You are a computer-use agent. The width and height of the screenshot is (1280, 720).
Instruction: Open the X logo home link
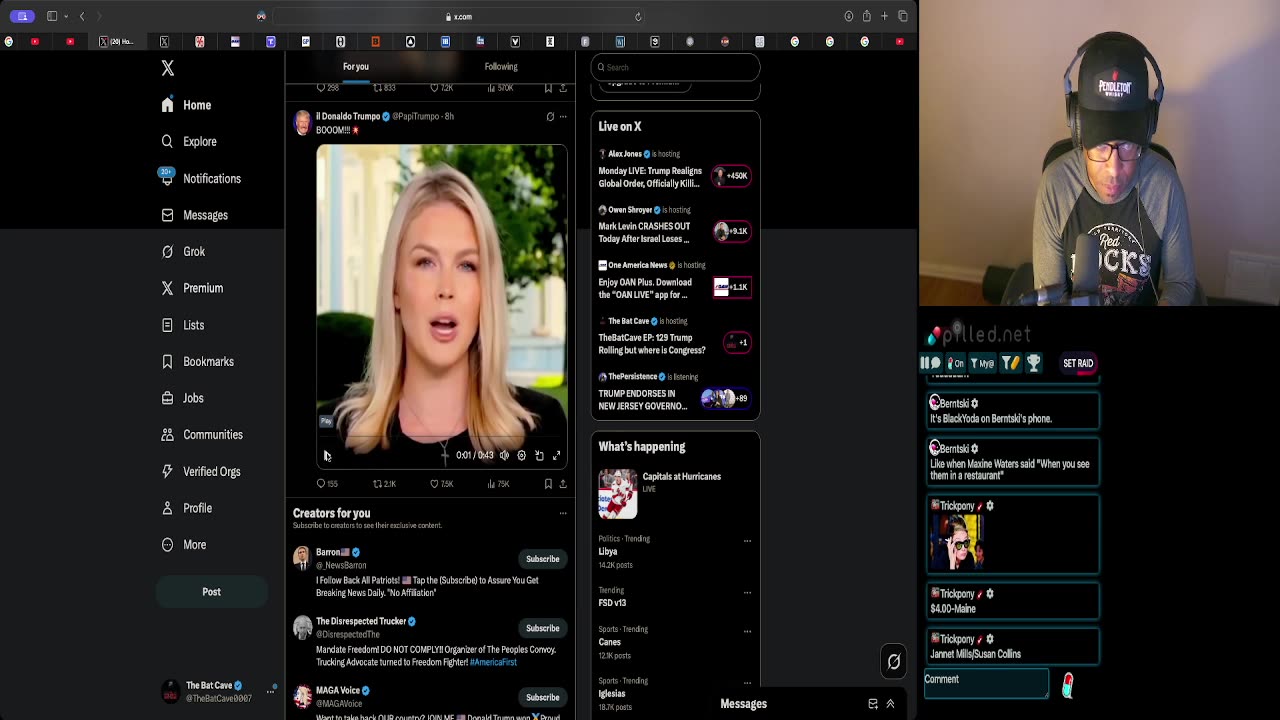(168, 68)
